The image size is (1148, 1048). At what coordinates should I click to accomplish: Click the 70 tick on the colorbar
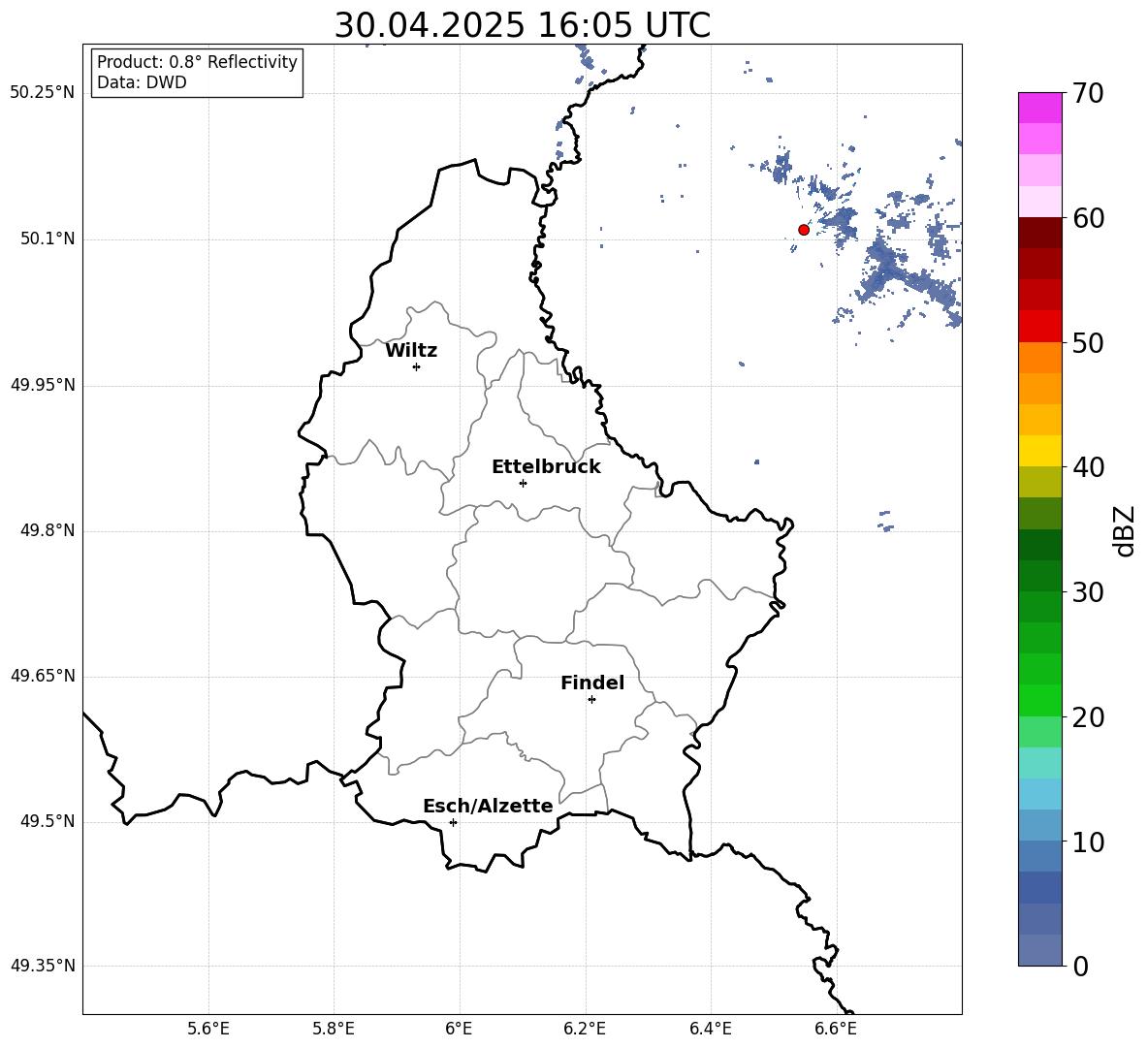click(1088, 93)
